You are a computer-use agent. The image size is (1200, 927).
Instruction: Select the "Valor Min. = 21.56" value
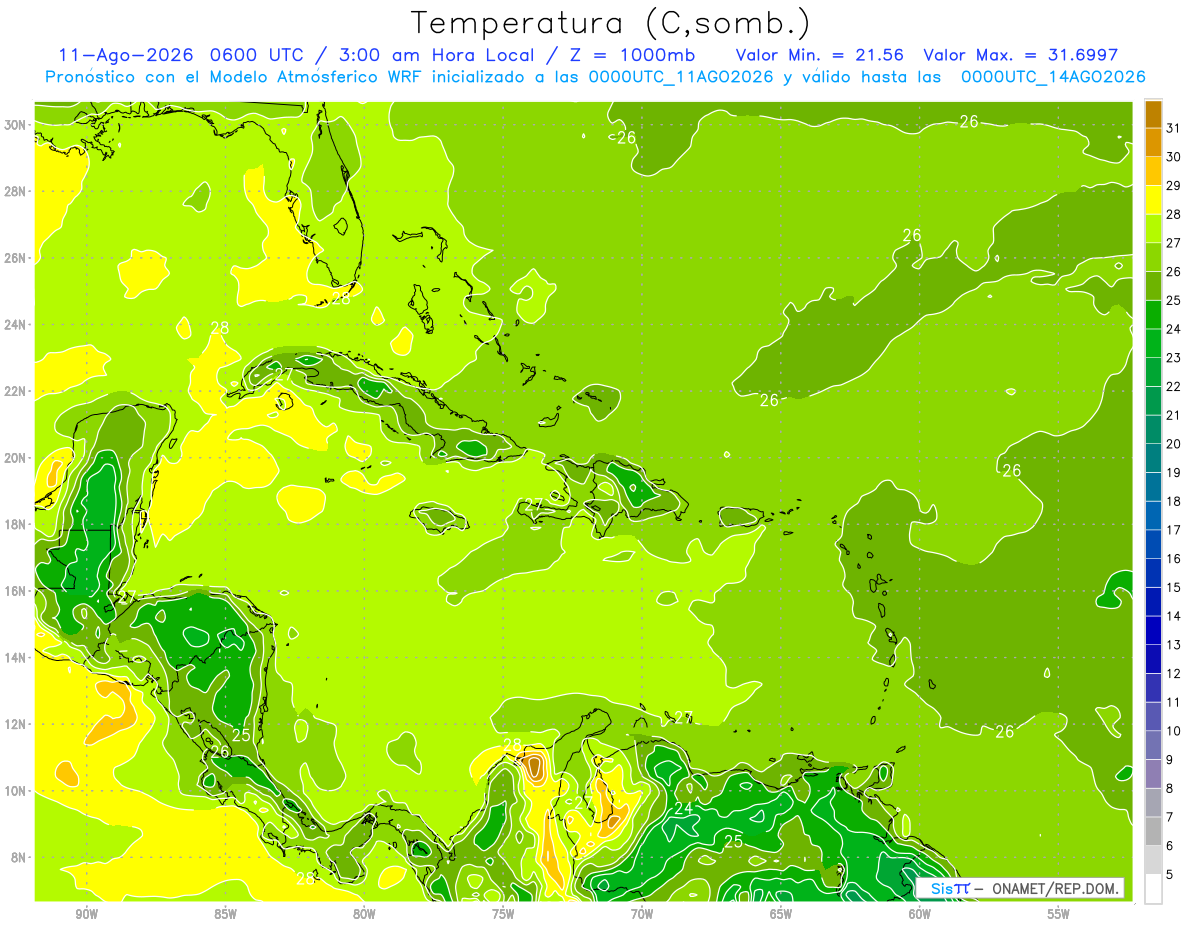822,55
